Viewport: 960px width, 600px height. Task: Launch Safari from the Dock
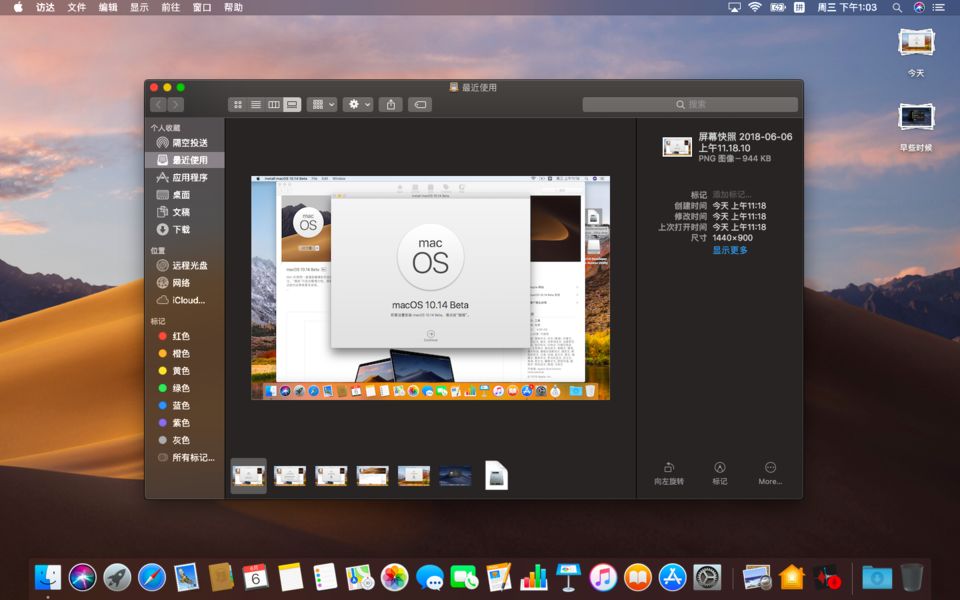point(152,577)
